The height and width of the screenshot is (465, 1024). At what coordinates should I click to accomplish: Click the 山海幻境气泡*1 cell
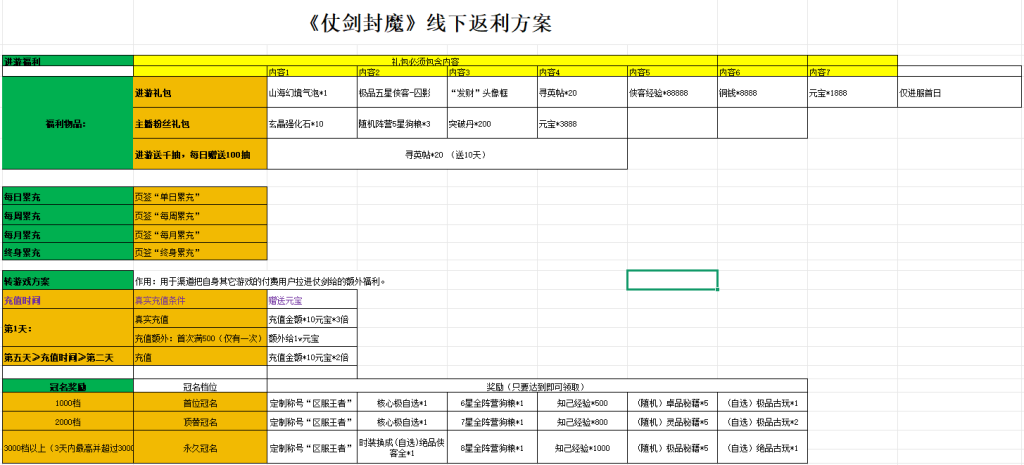pyautogui.click(x=312, y=93)
